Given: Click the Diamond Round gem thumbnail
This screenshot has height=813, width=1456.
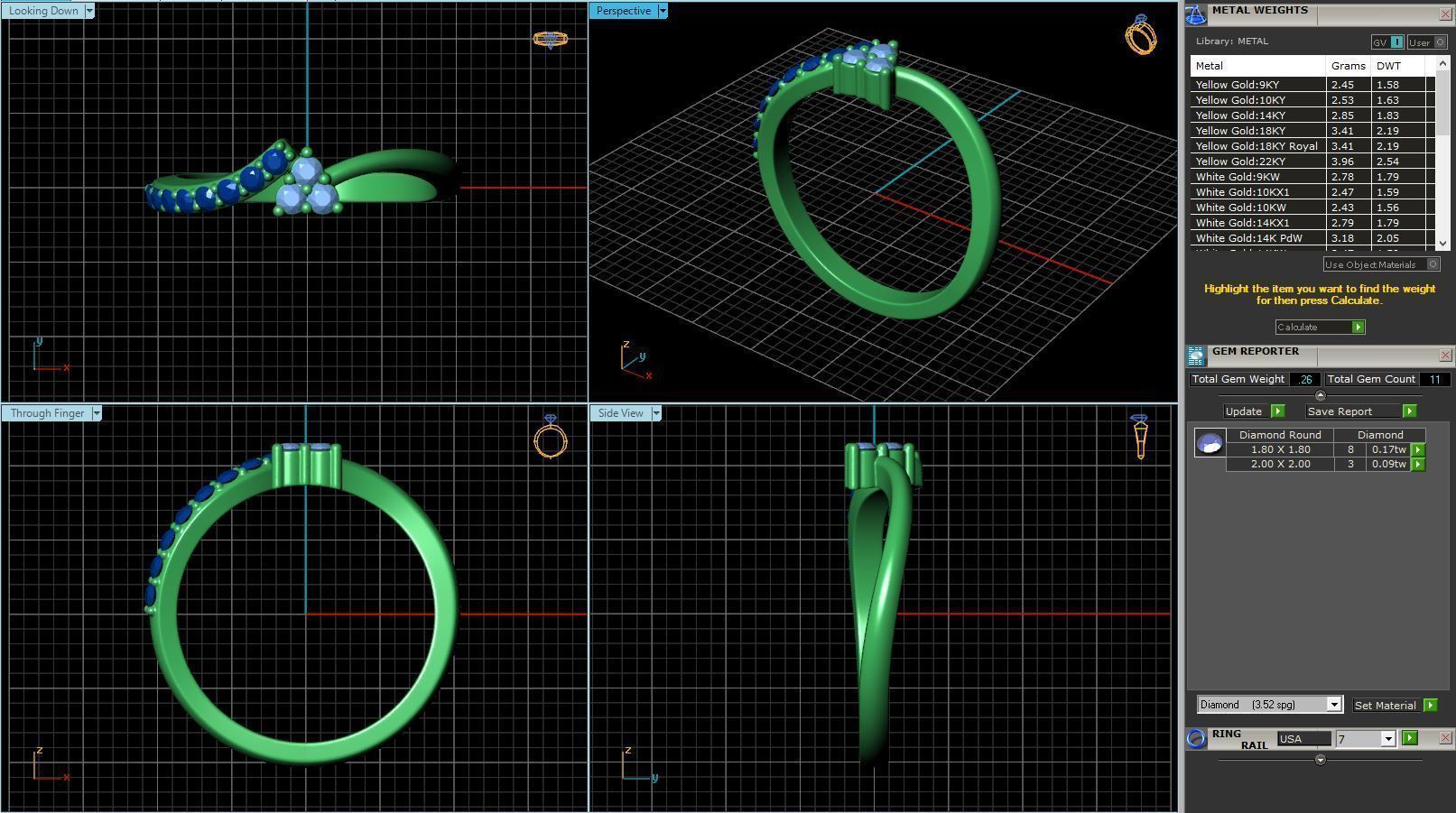Looking at the screenshot, I should [1210, 442].
